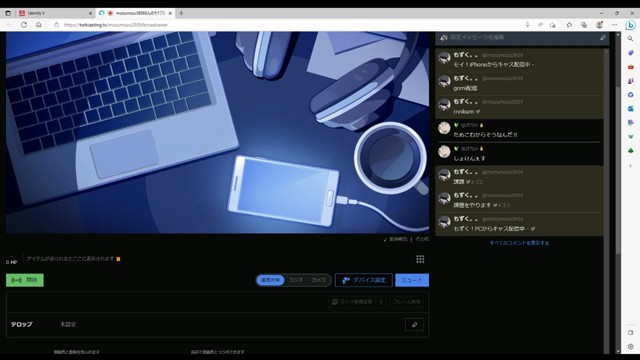
Task: Go to the browser home page
Action: (x=39, y=25)
